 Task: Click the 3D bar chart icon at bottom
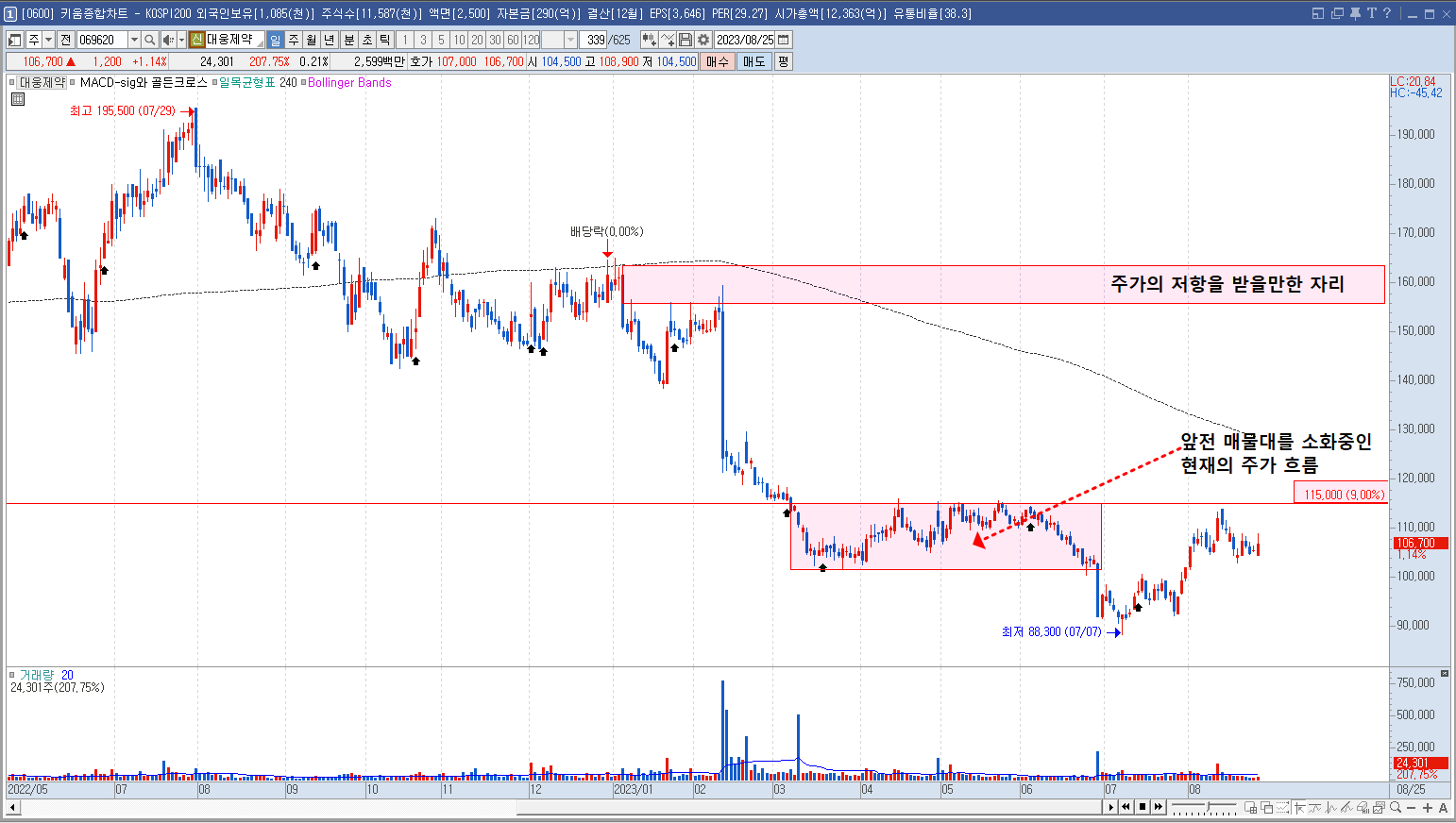1363,807
